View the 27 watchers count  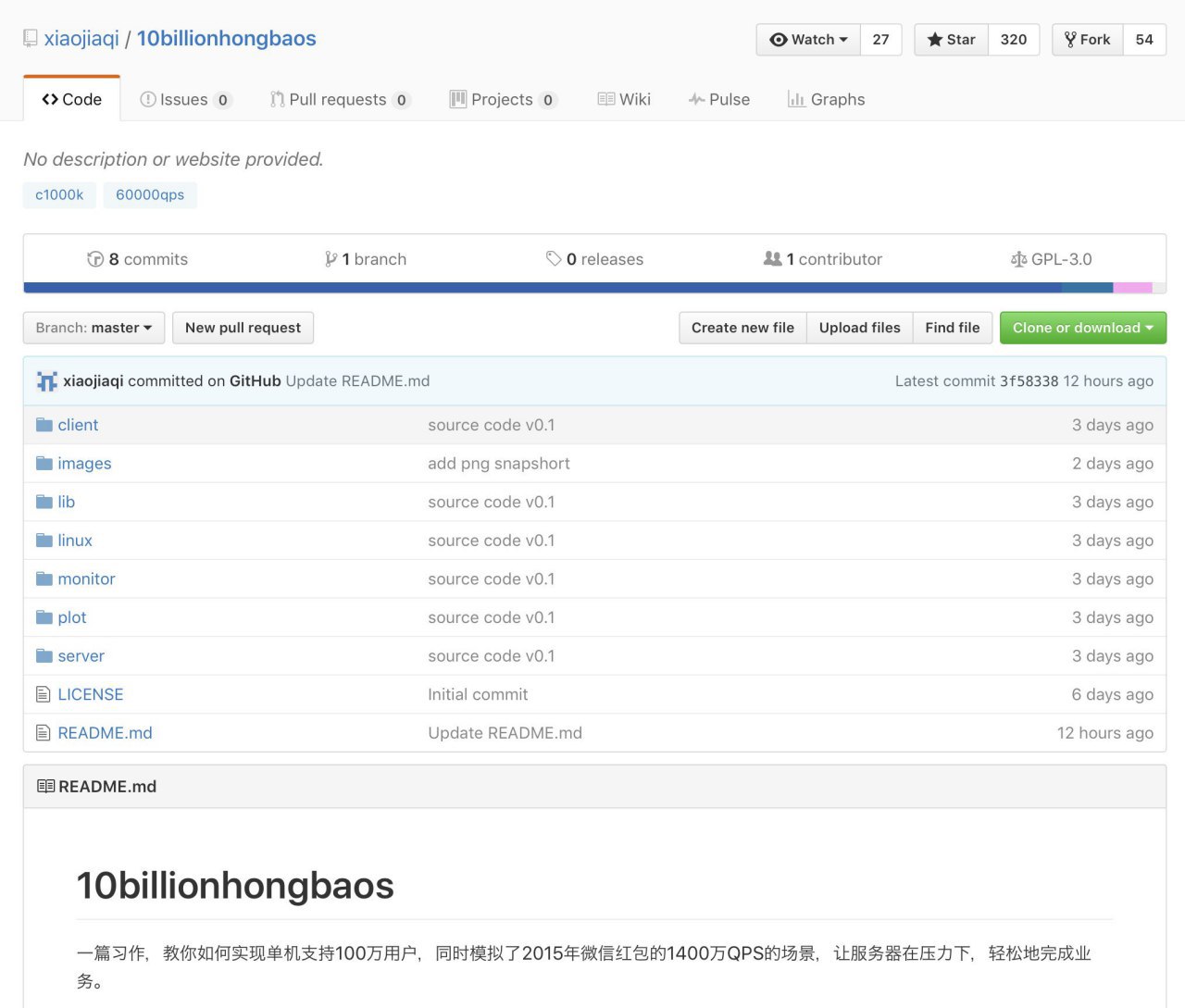[880, 40]
